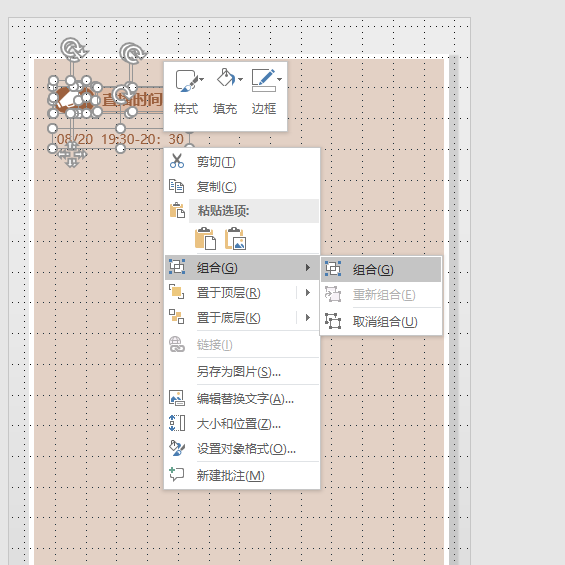Open the Fill (填充) dropdown arrow
This screenshot has width=565, height=565.
[240, 79]
